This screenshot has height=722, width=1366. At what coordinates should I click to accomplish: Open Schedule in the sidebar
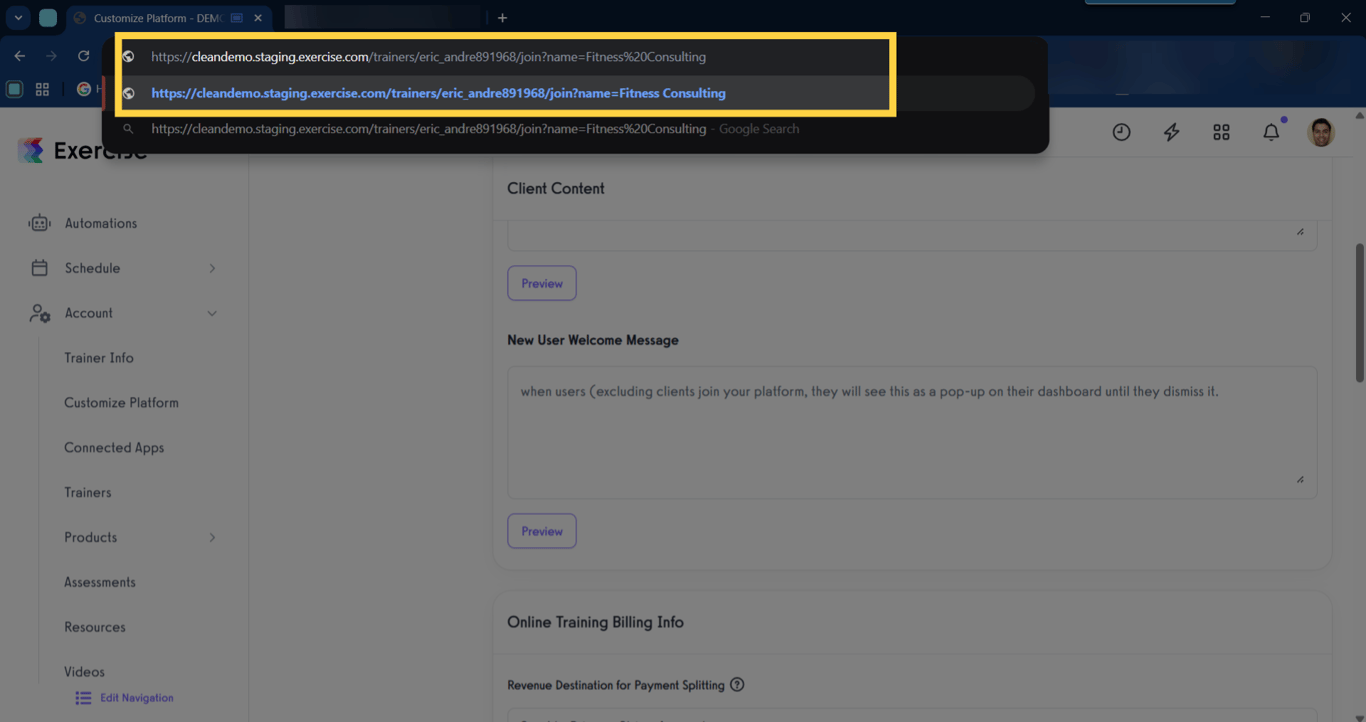click(92, 268)
